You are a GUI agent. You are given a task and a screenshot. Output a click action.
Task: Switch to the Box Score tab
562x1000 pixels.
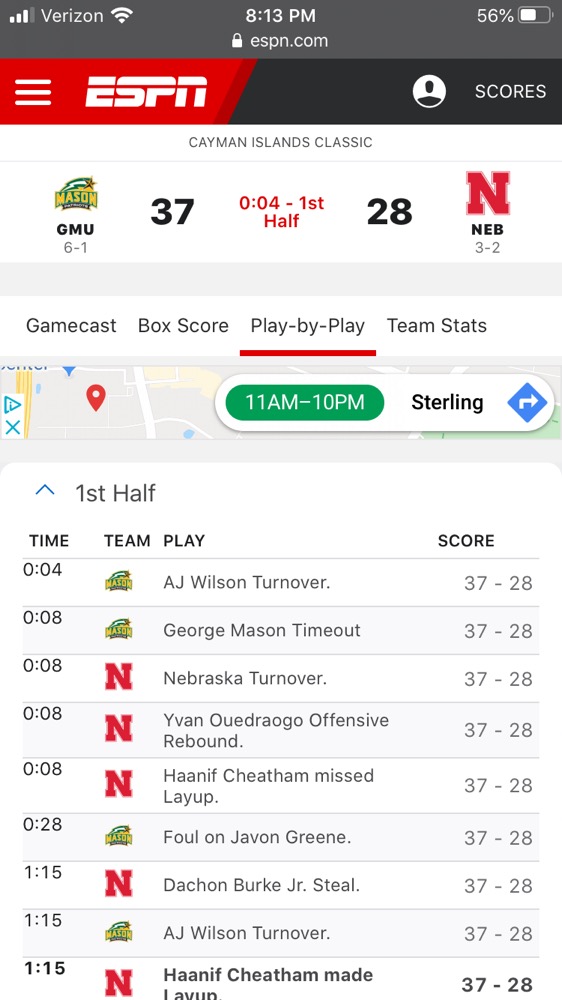click(x=183, y=326)
